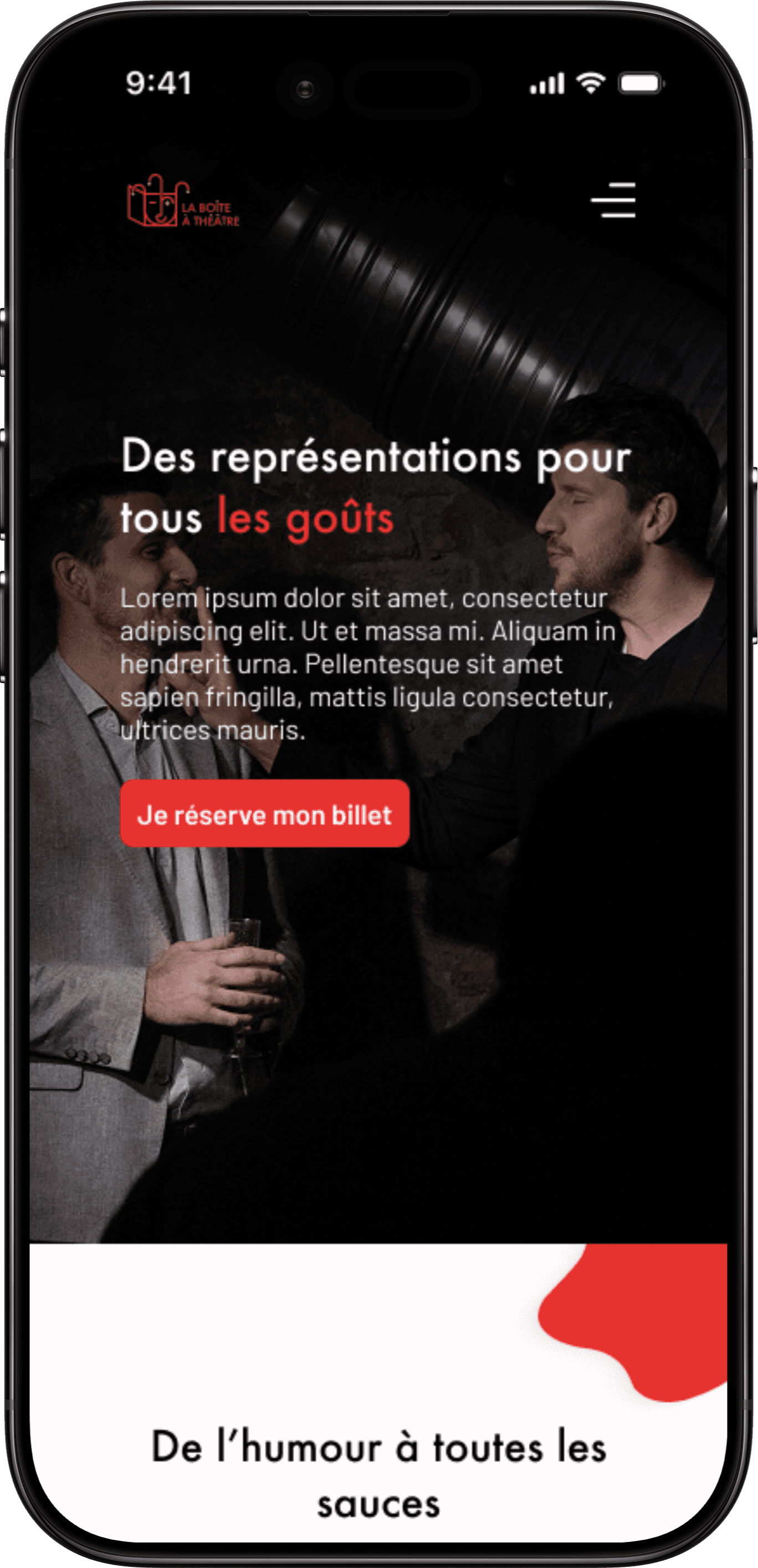Viewport: 758px width, 1568px height.
Task: Tap the La Boîte à Théâtre logo
Action: pyautogui.click(x=183, y=201)
